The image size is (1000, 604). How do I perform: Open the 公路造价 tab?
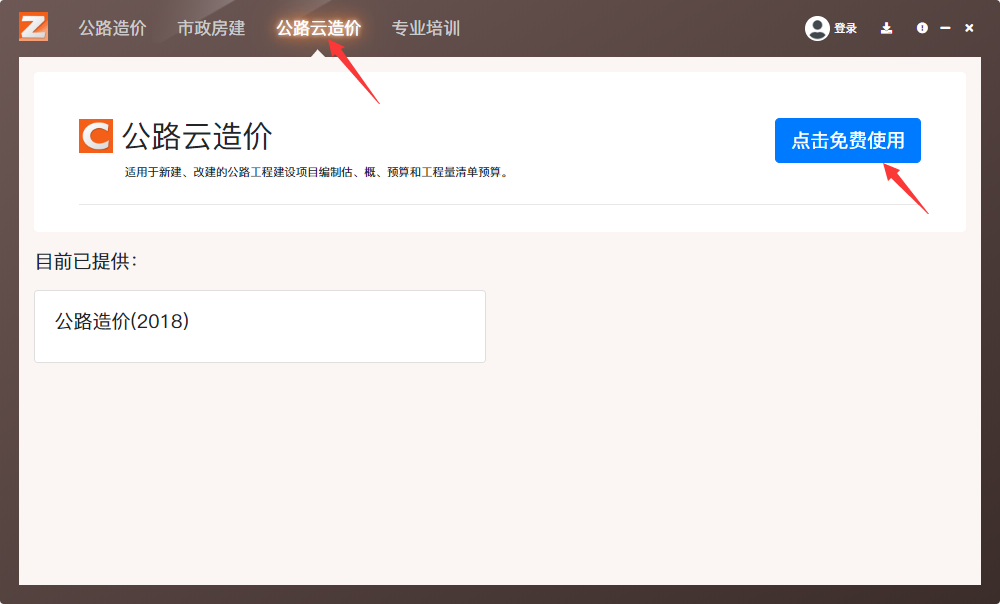(112, 28)
